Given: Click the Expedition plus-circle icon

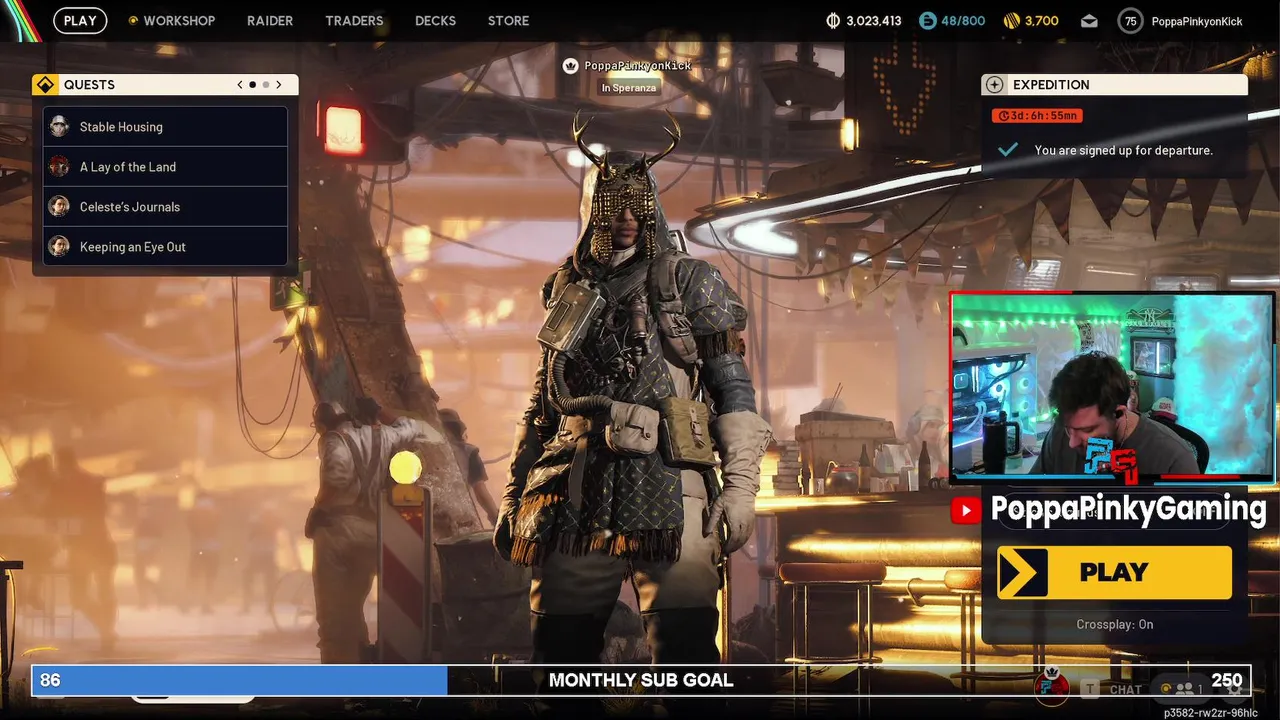Looking at the screenshot, I should coord(994,85).
